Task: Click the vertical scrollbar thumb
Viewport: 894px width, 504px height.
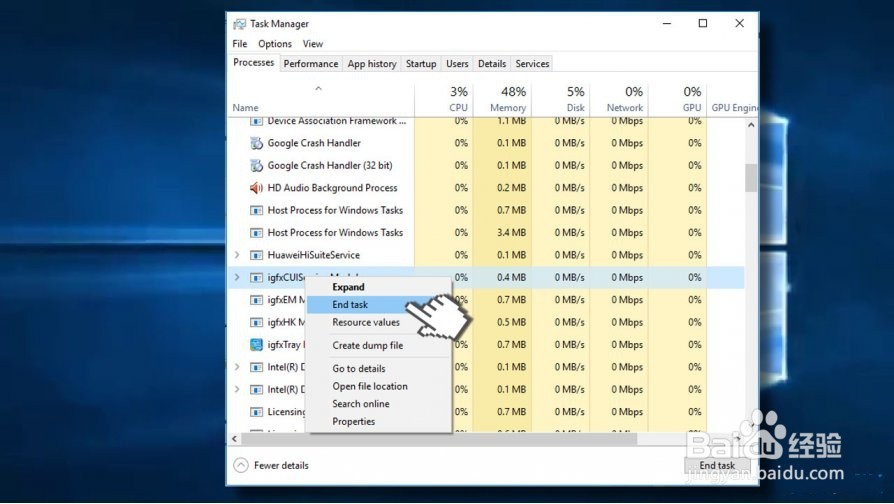Action: point(751,178)
